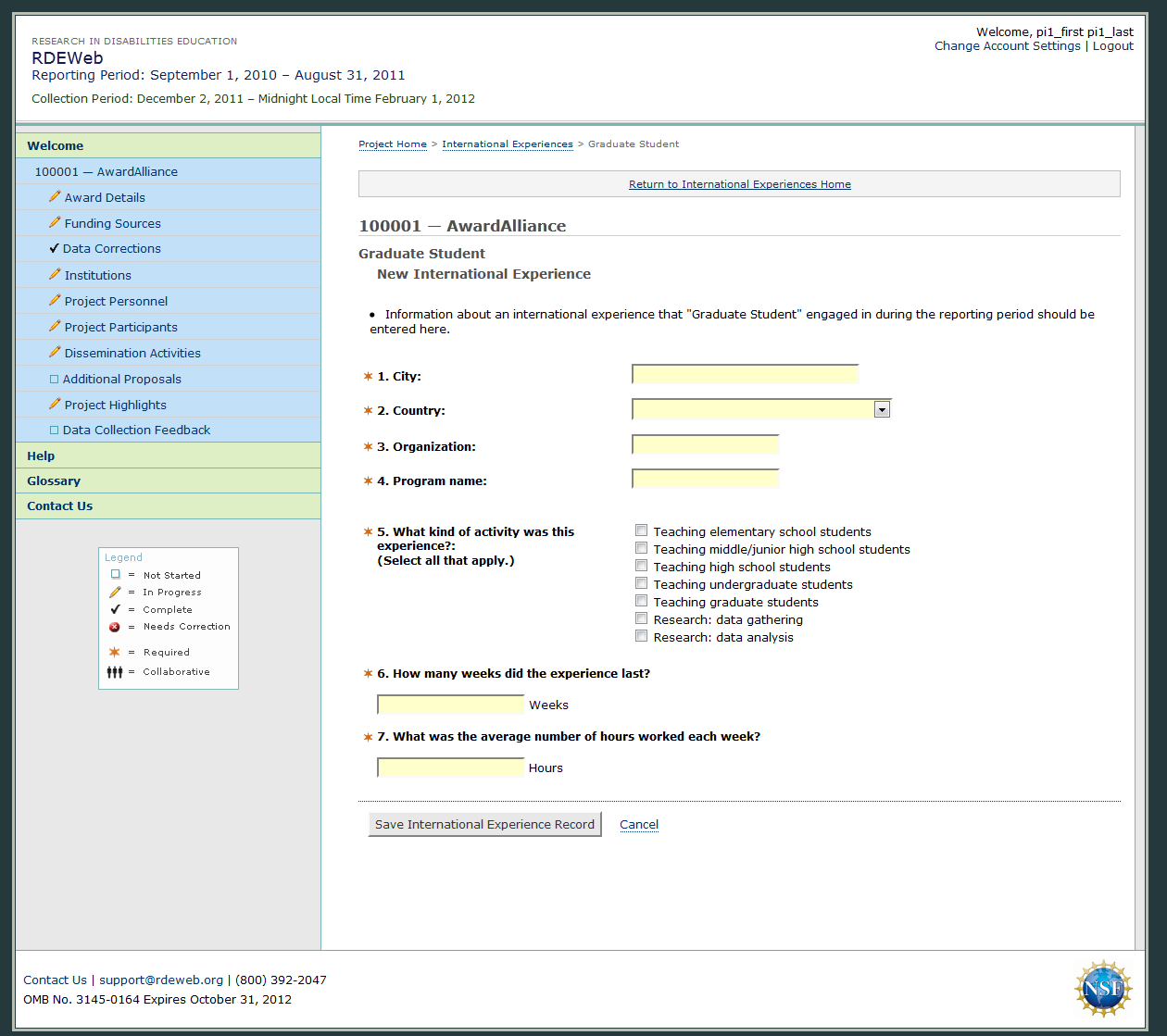Tick the Research: data gathering checkbox

point(641,618)
